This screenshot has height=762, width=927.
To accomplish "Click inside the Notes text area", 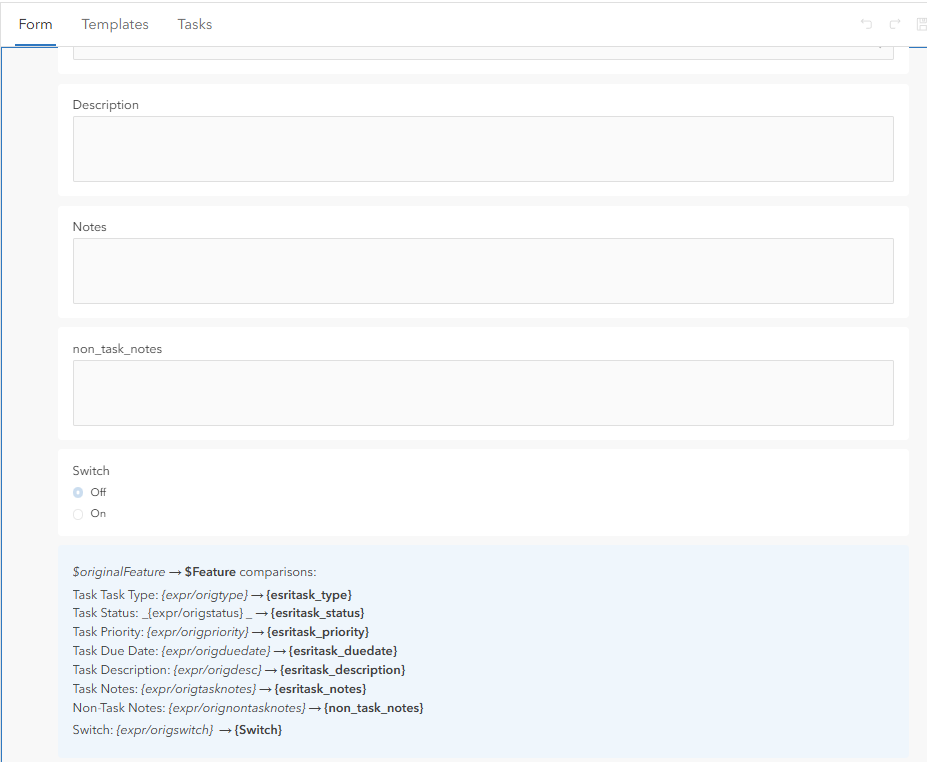I will [483, 270].
